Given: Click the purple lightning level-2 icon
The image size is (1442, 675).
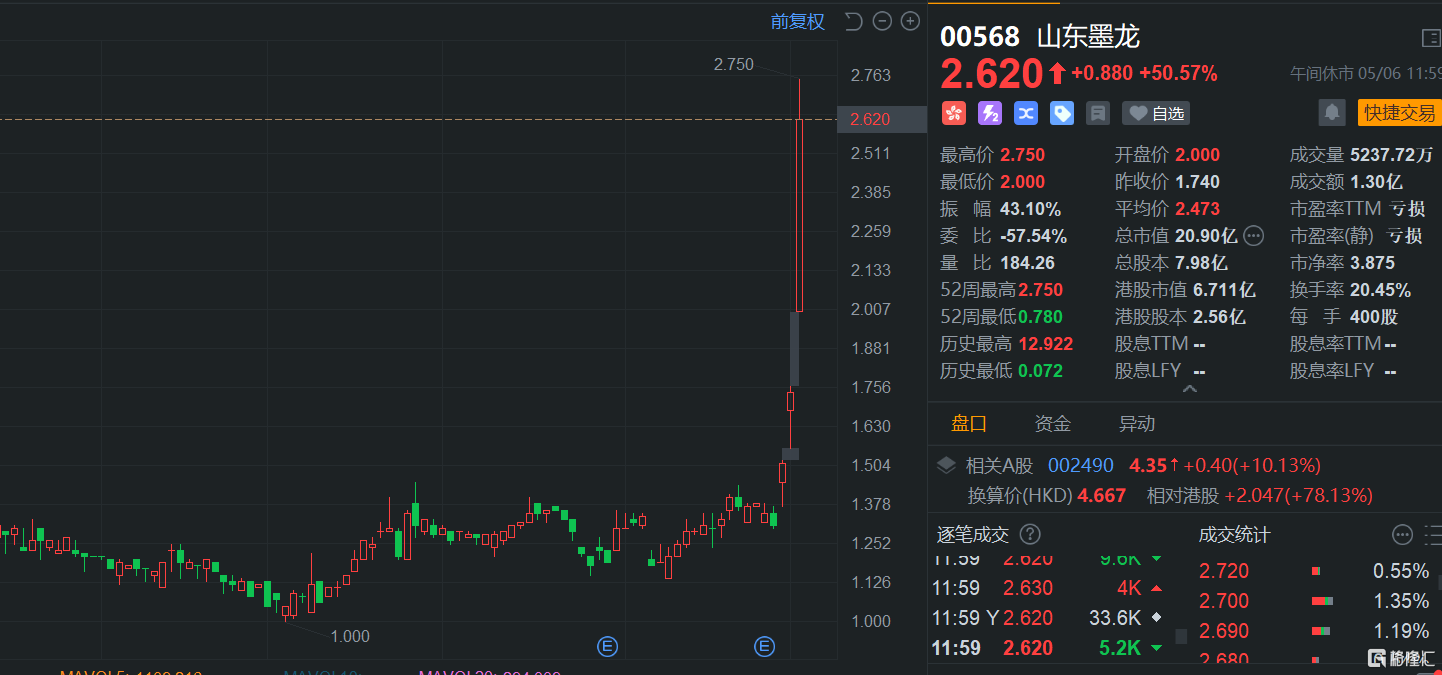Looking at the screenshot, I should pyautogui.click(x=990, y=113).
